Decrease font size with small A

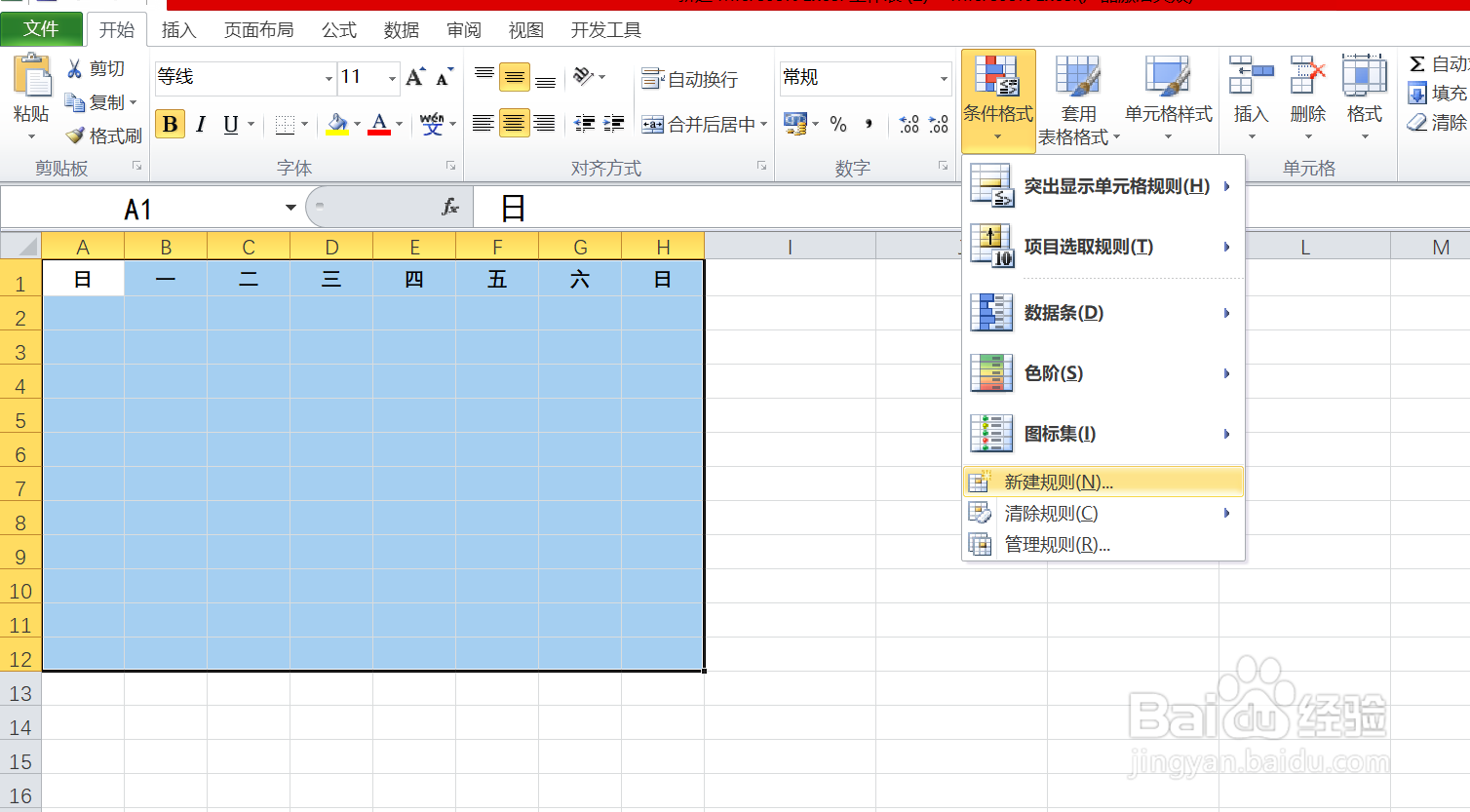click(445, 77)
